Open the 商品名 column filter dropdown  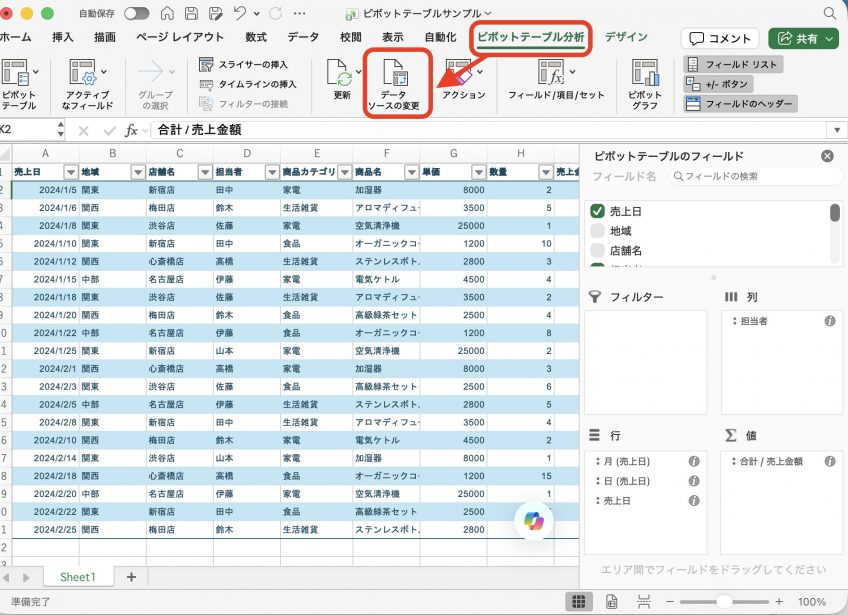(412, 172)
